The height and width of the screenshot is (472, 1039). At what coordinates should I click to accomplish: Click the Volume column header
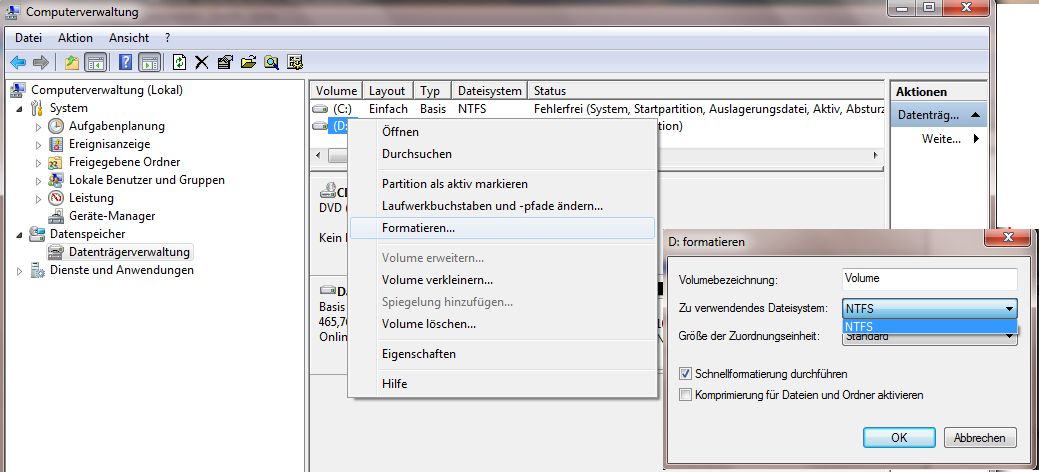(x=337, y=90)
